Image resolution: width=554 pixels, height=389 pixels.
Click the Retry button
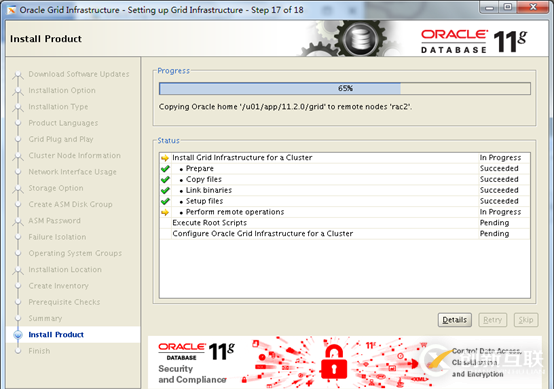(x=493, y=320)
